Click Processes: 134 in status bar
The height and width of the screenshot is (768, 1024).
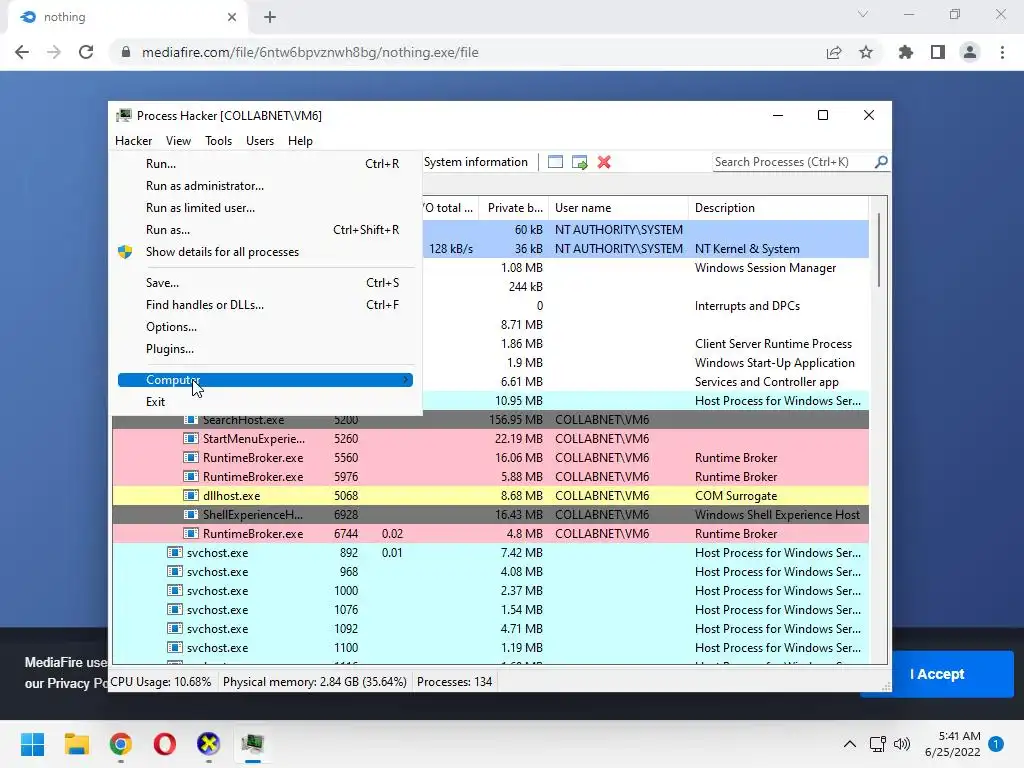pos(455,682)
